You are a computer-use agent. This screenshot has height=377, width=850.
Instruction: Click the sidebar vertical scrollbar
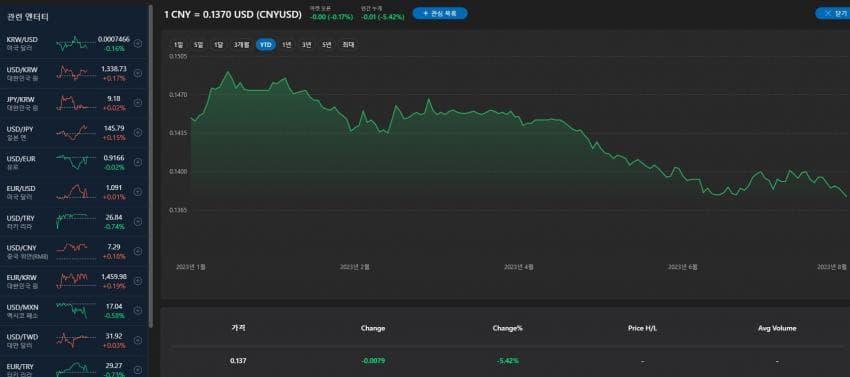point(150,167)
